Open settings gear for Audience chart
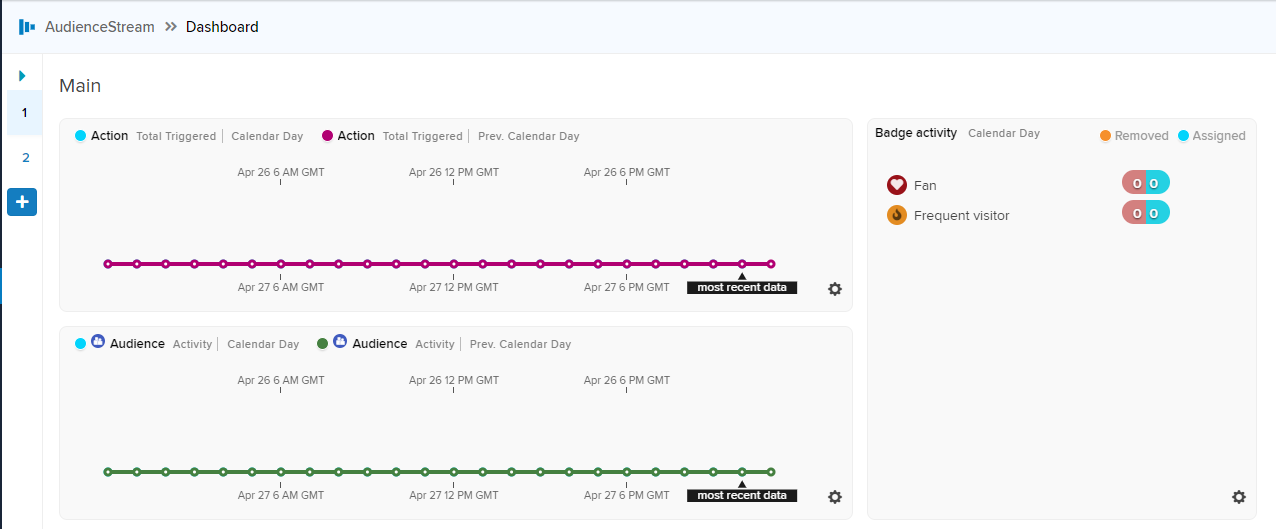The image size is (1276, 529). coord(835,497)
